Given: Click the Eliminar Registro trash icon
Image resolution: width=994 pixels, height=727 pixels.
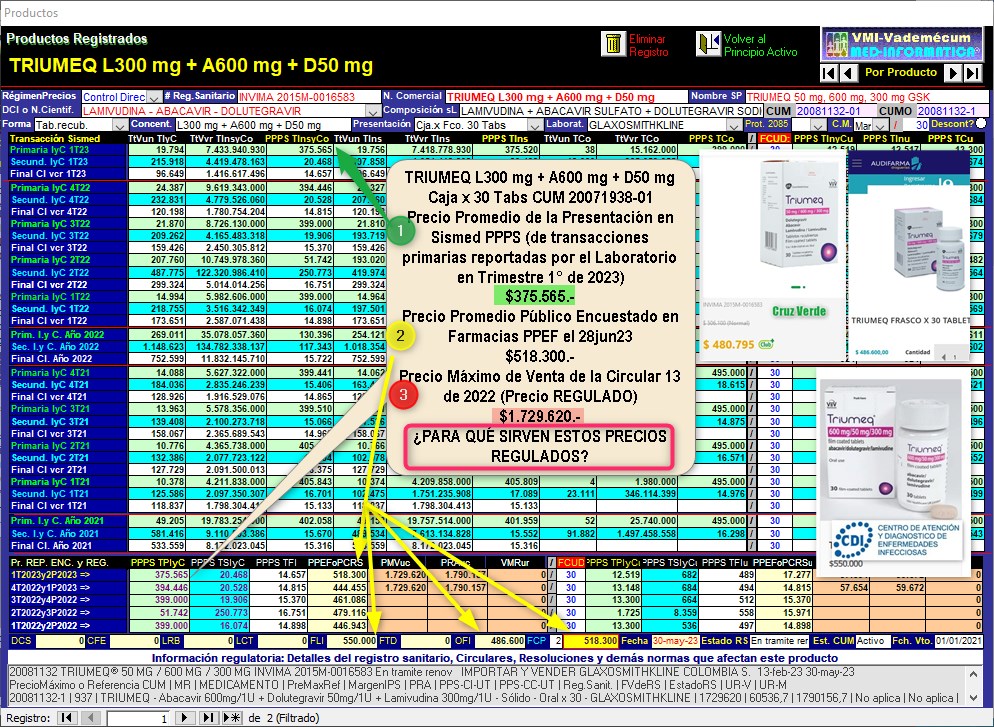Looking at the screenshot, I should (x=612, y=44).
